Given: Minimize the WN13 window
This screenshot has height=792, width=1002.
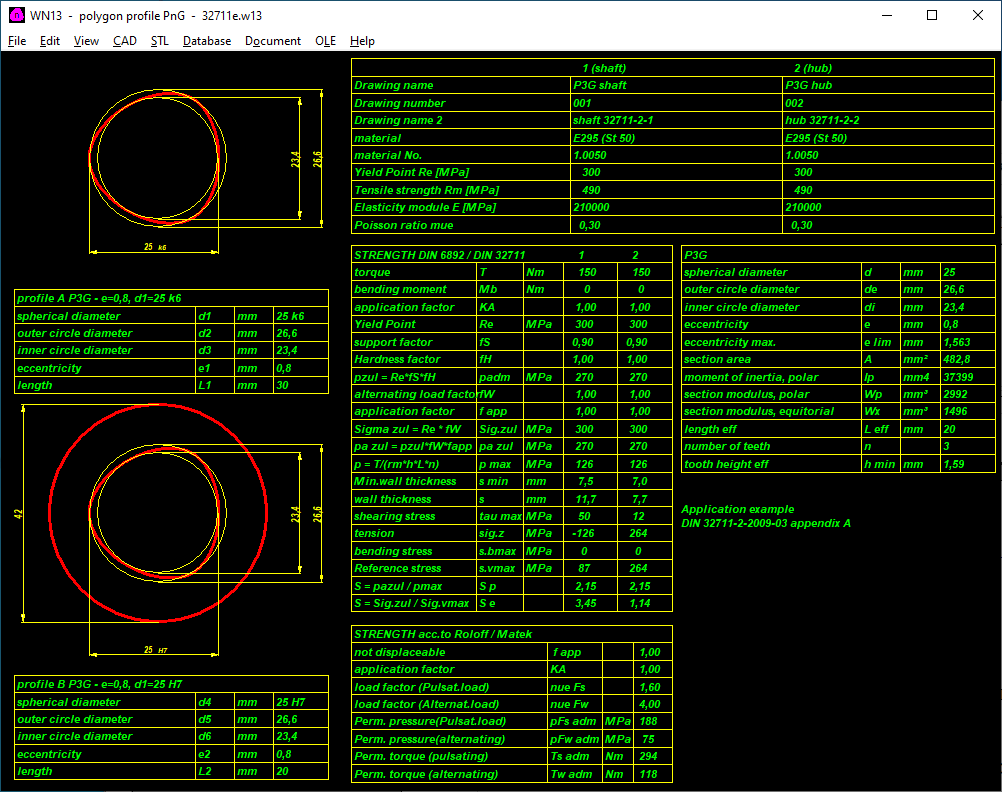Looking at the screenshot, I should [x=886, y=15].
